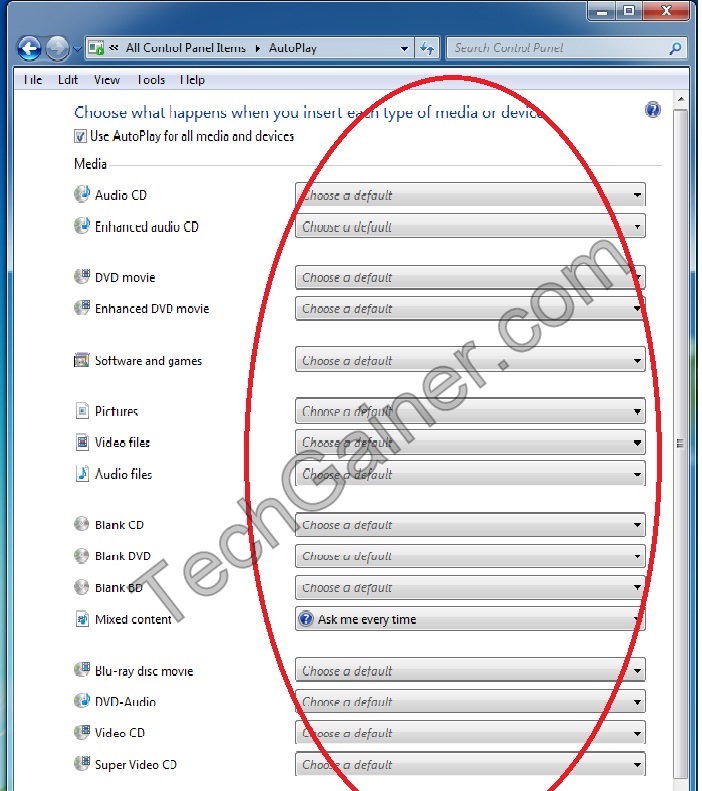Click the Pictures file icon
702x791 pixels.
[x=82, y=411]
